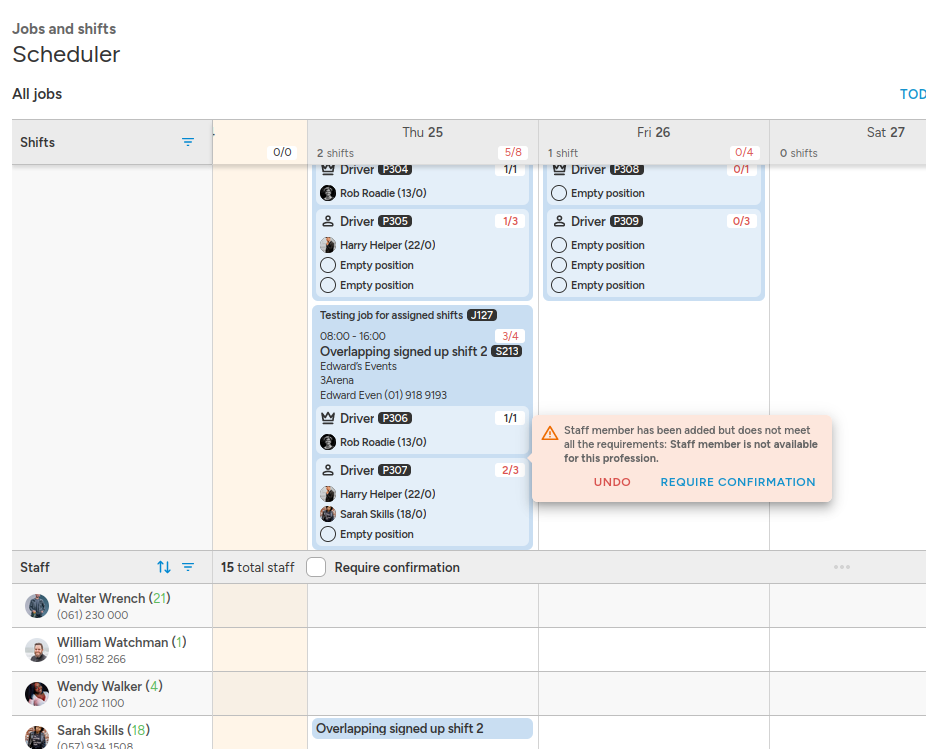Click the 3/4 count on shift S213
The height and width of the screenshot is (749, 926).
pos(510,336)
